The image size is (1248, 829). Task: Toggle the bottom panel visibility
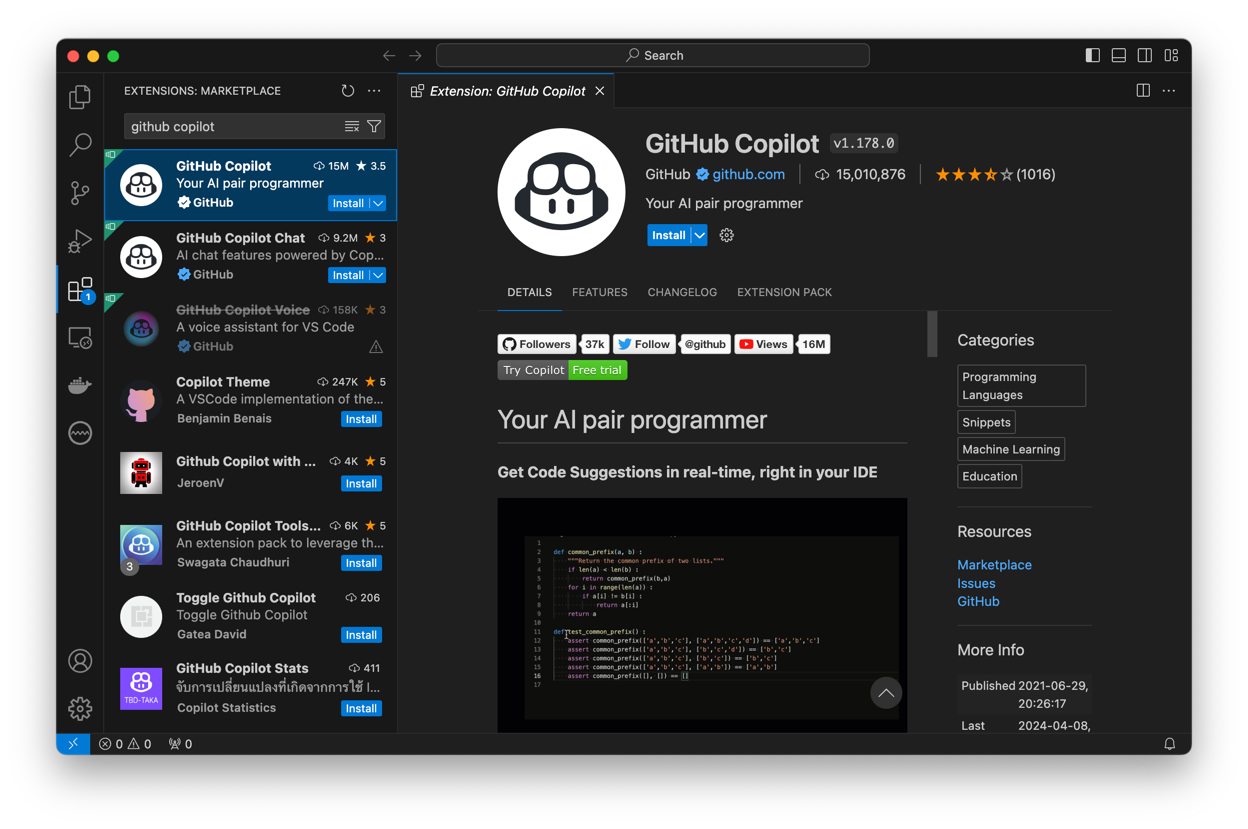click(x=1119, y=56)
